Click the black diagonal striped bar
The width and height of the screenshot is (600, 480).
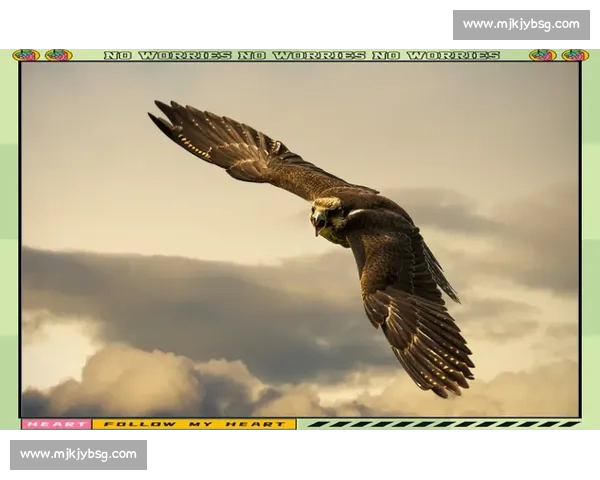tap(440, 424)
